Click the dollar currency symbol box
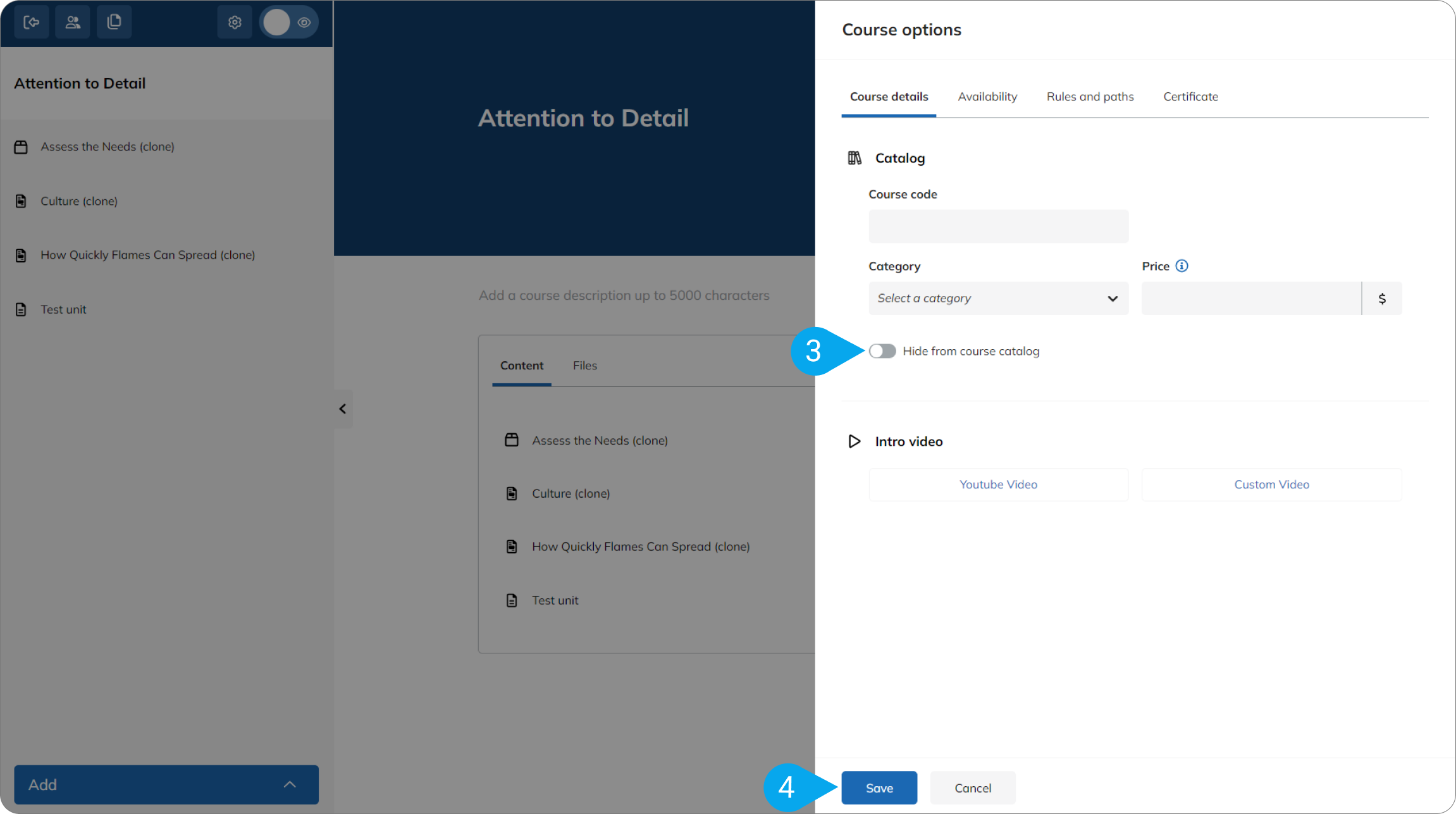 click(1382, 299)
